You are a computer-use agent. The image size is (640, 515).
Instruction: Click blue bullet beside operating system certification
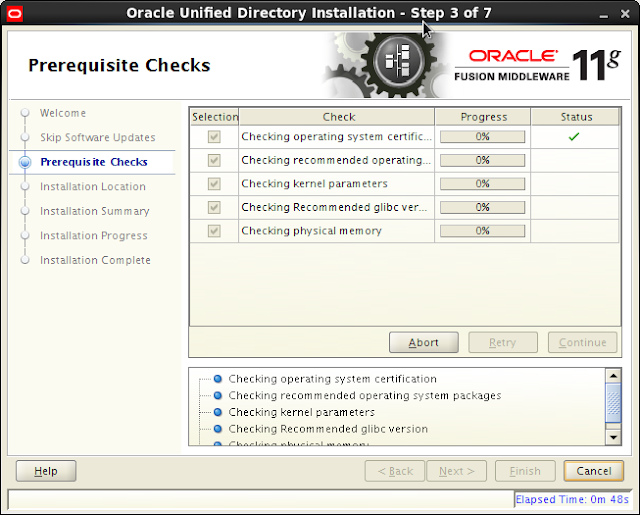click(218, 379)
